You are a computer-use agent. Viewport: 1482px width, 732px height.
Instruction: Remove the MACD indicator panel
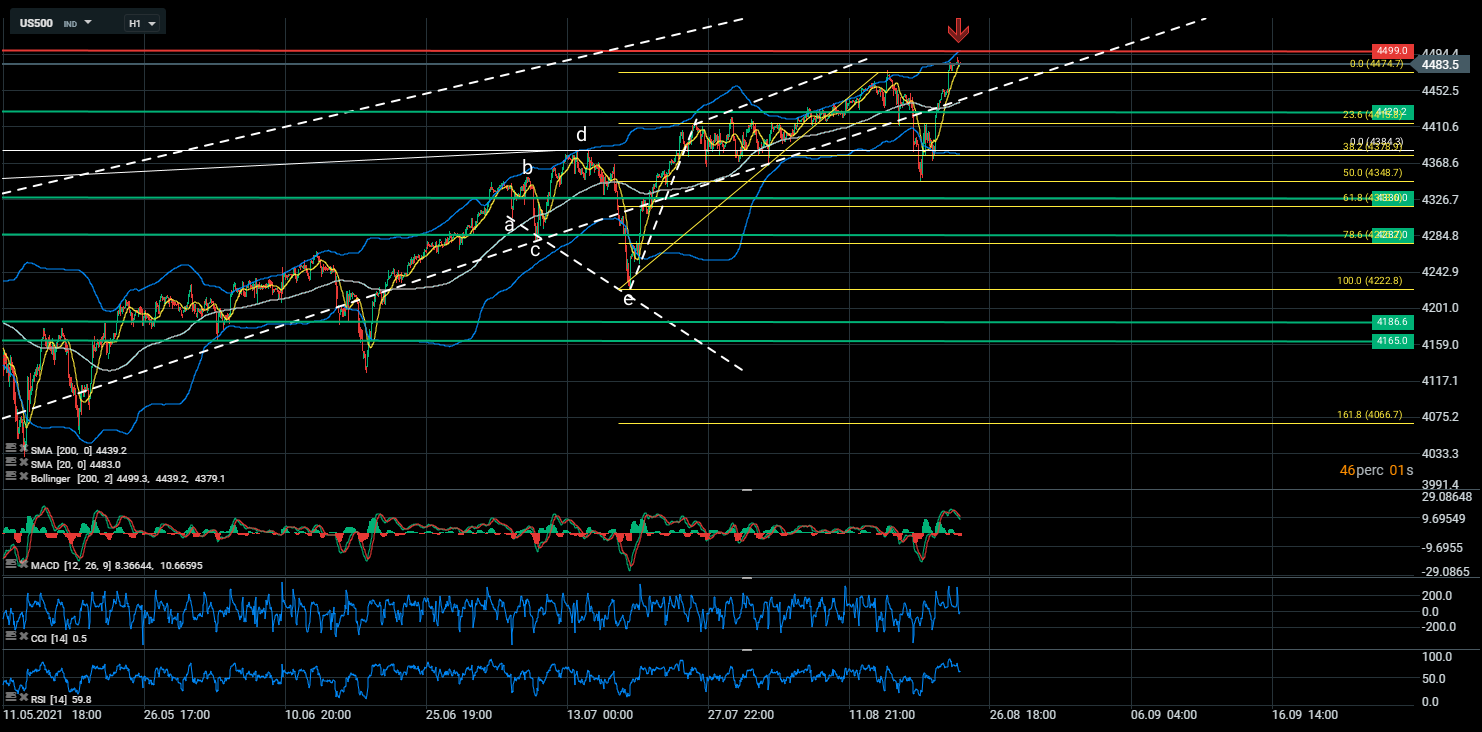(x=24, y=566)
